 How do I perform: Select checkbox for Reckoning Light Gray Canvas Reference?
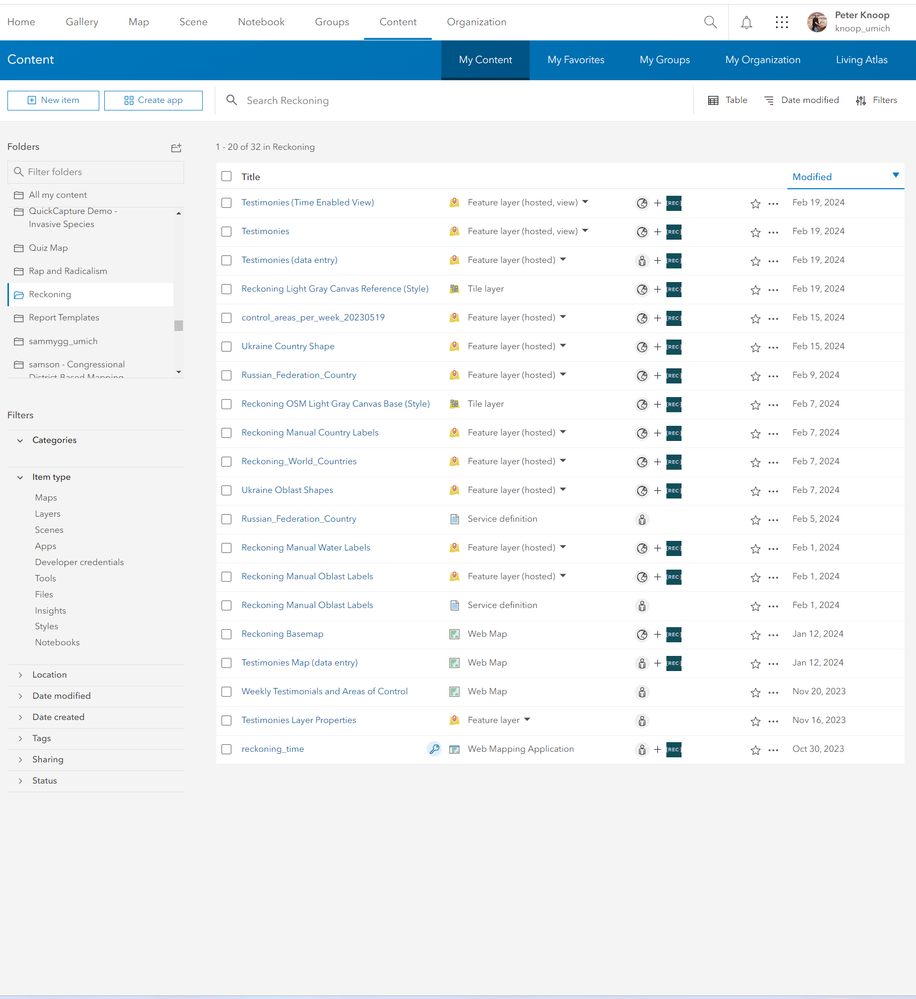(x=226, y=289)
